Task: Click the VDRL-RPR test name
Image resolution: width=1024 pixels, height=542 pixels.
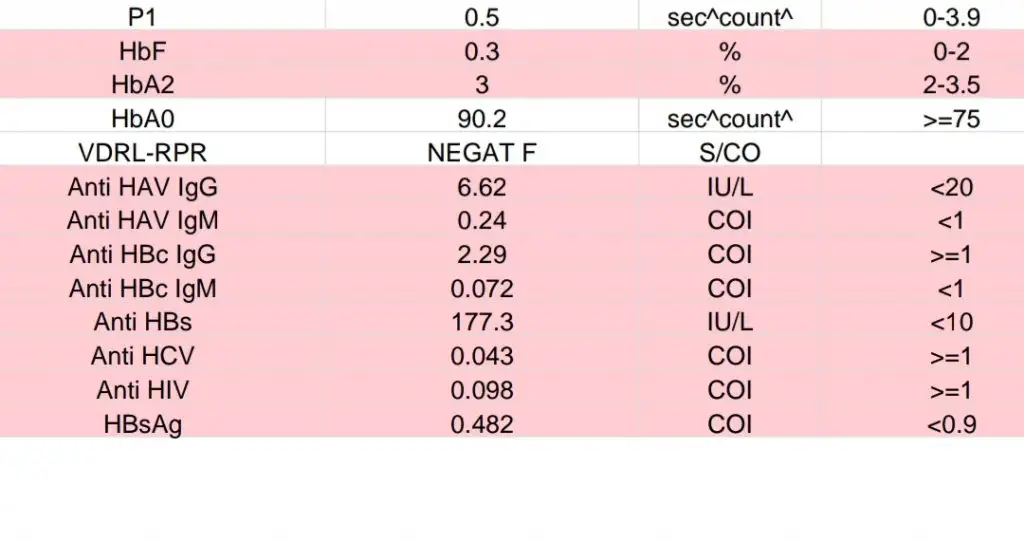Action: (142, 153)
